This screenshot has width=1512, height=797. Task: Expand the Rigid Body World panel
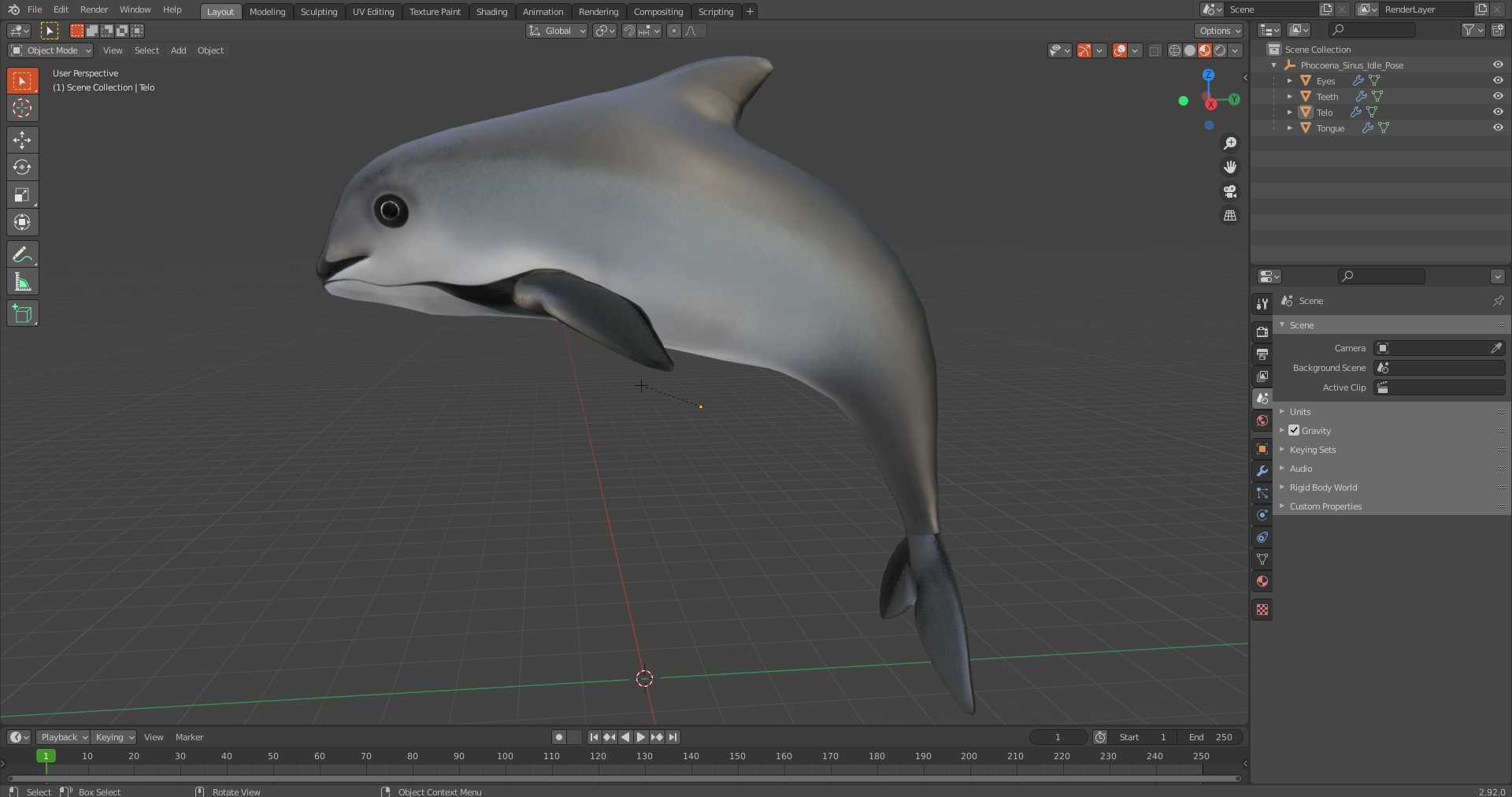(x=1323, y=487)
